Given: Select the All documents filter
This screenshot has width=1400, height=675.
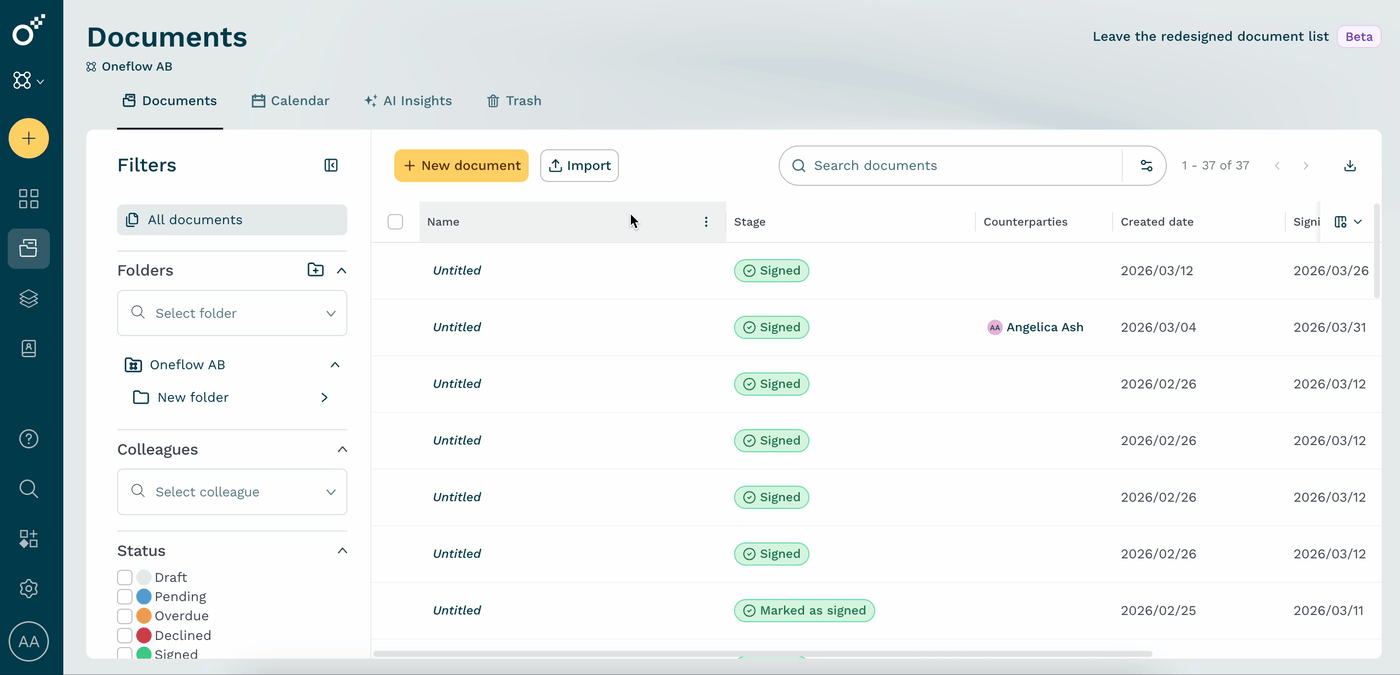Looking at the screenshot, I should 232,220.
